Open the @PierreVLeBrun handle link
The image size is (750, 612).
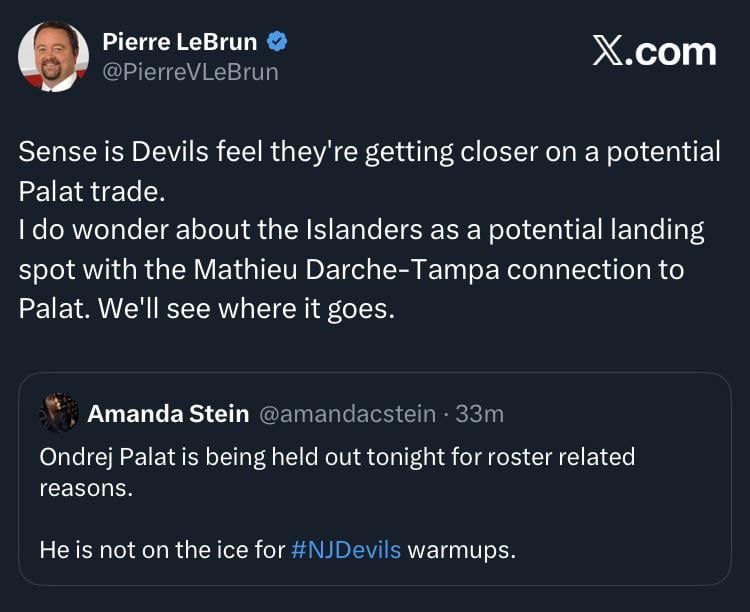click(x=191, y=72)
